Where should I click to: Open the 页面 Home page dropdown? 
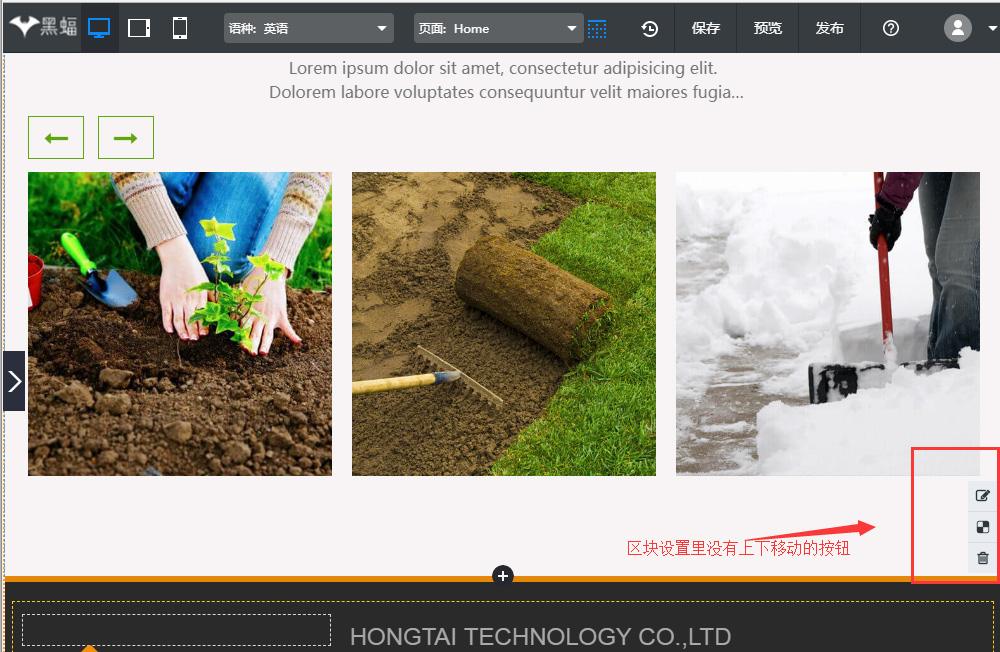497,28
